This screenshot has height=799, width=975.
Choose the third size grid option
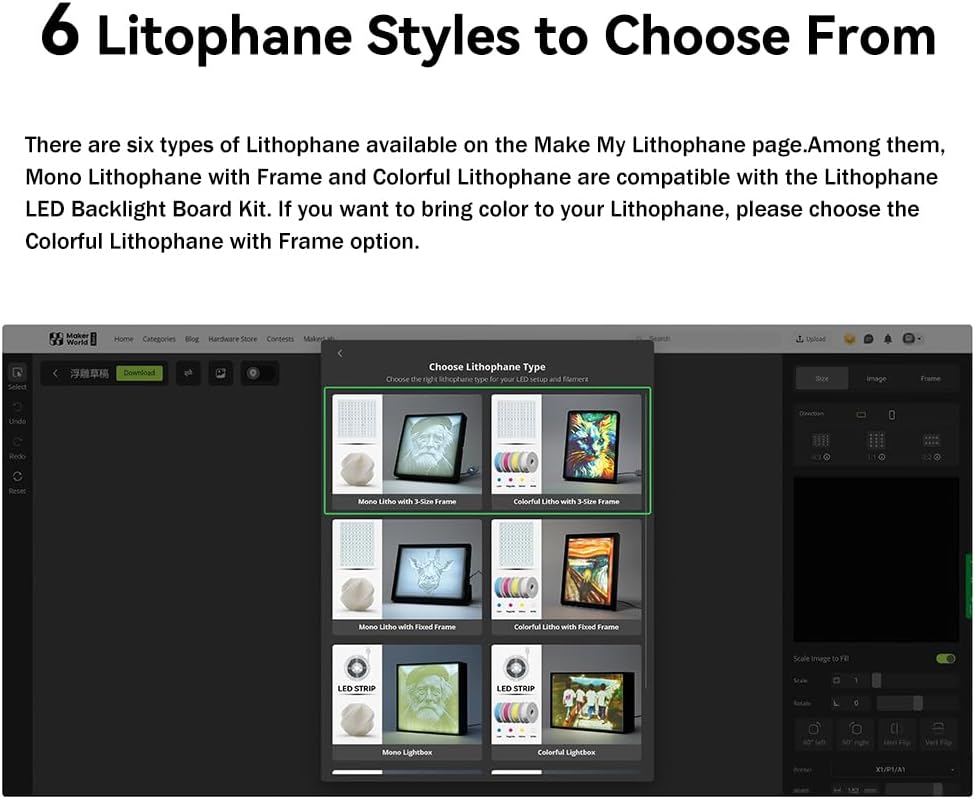931,441
